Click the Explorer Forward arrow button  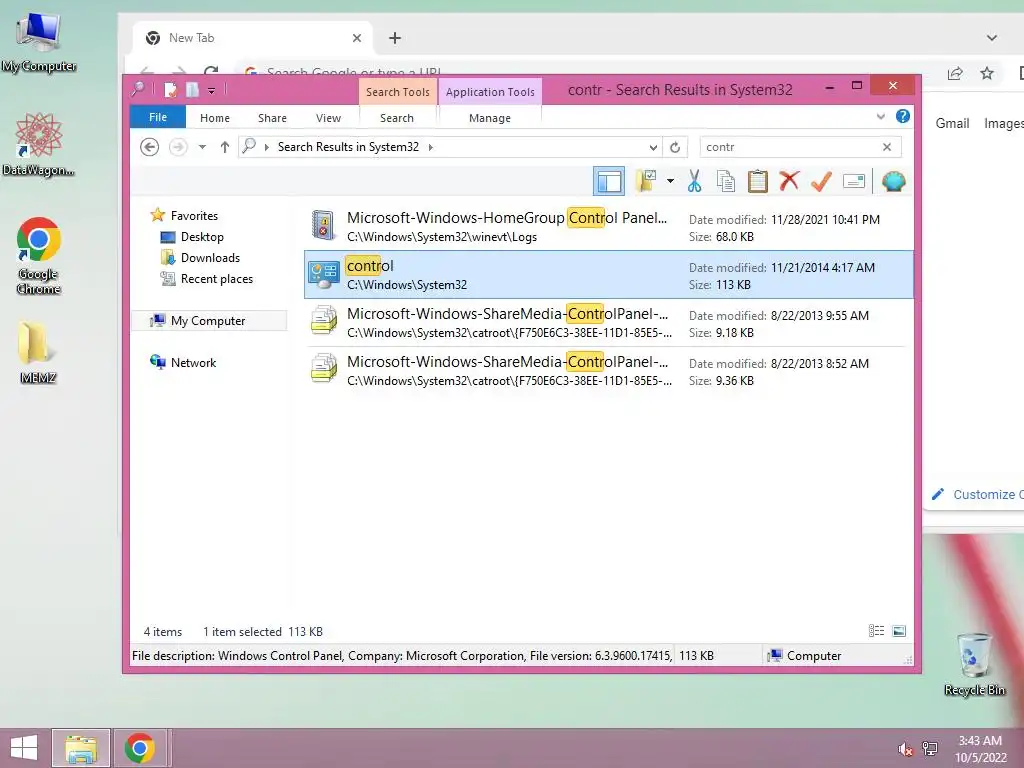point(178,147)
